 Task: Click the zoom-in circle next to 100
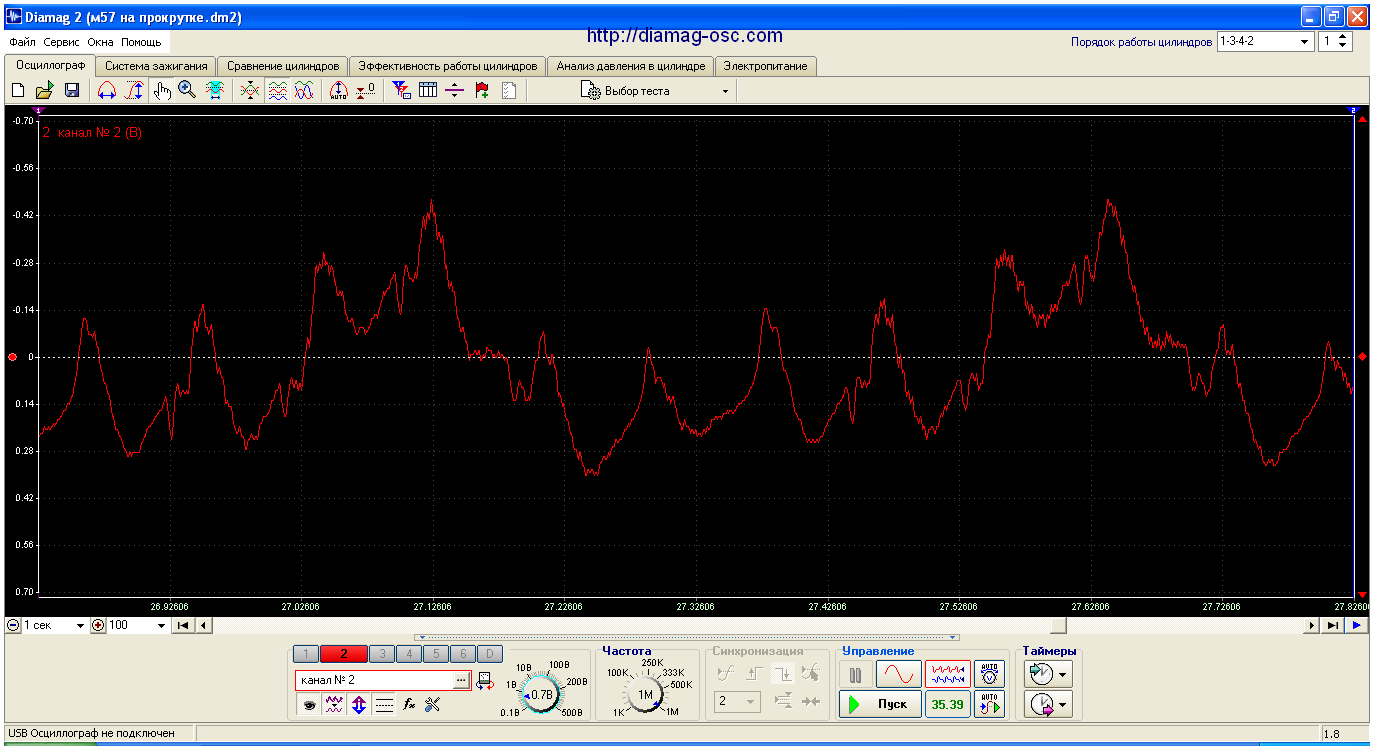98,625
